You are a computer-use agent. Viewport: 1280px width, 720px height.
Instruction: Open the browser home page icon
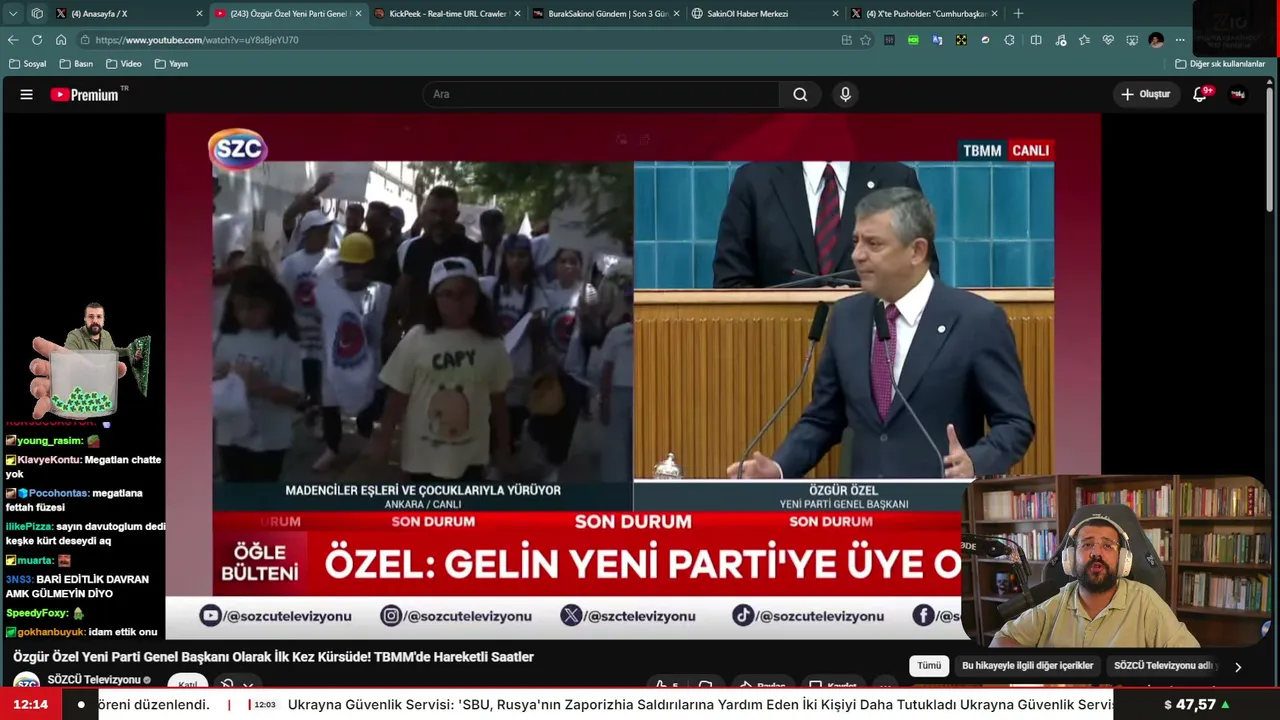tap(61, 40)
